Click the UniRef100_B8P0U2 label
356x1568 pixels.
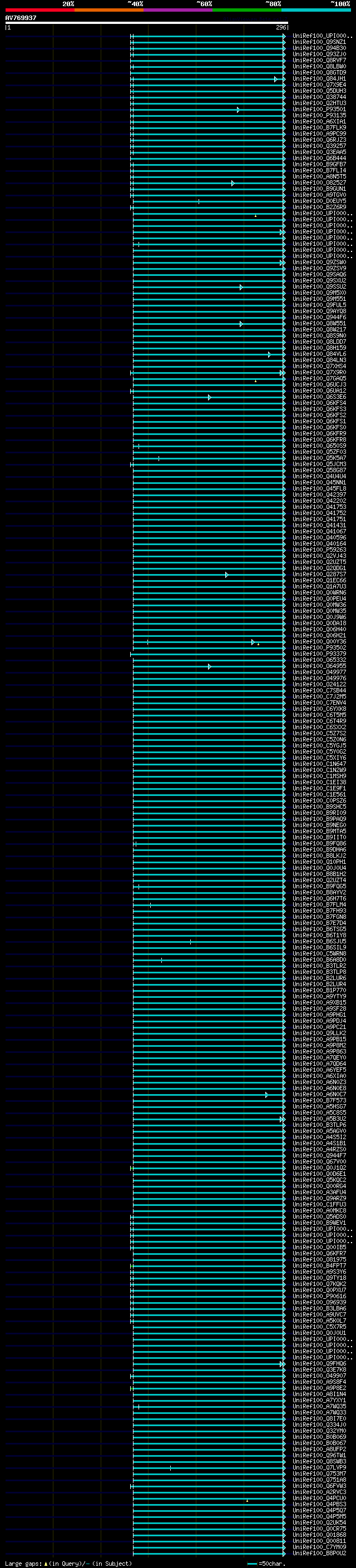coord(319,1553)
